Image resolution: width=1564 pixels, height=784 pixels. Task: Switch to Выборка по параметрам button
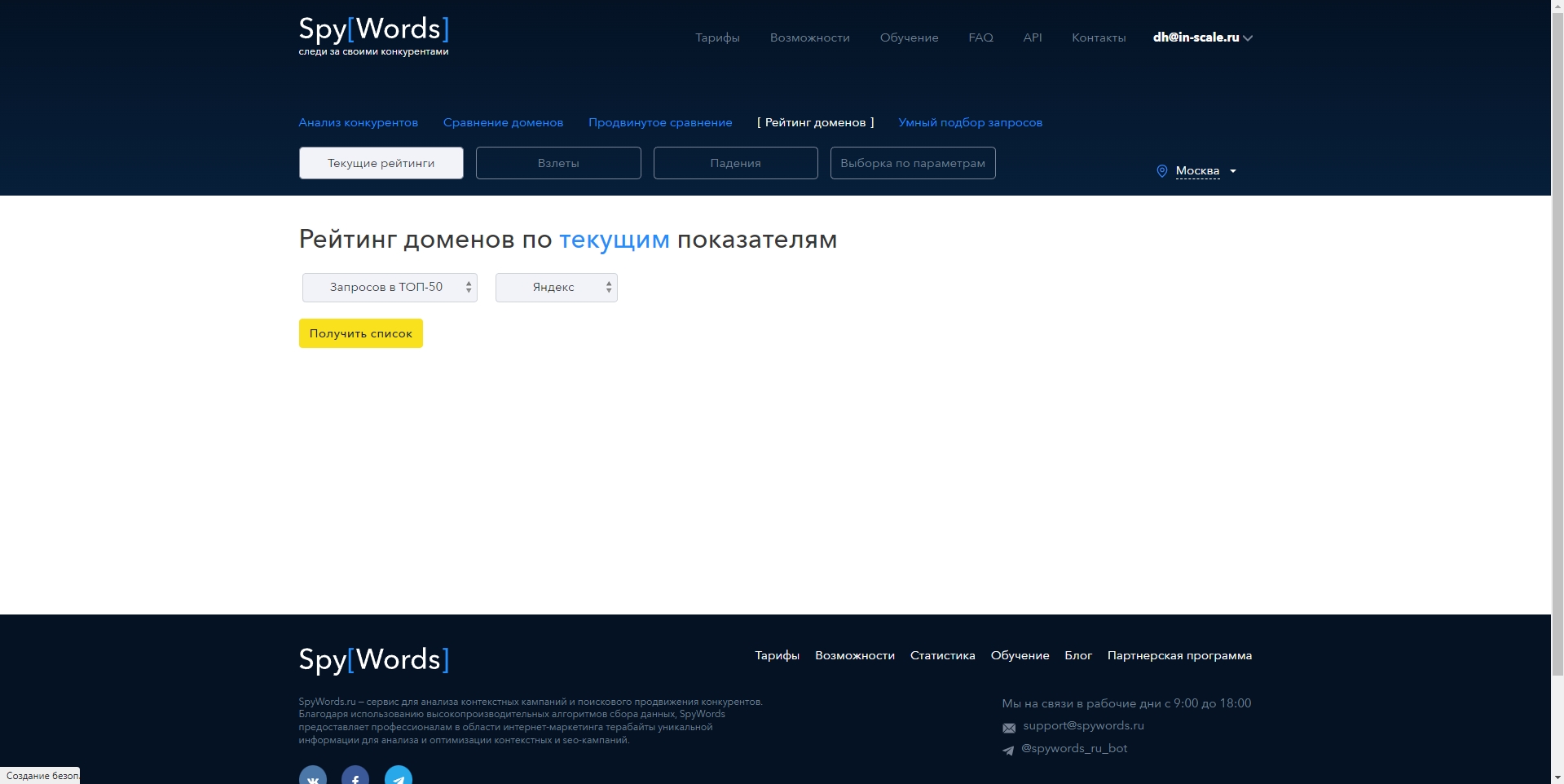(913, 163)
